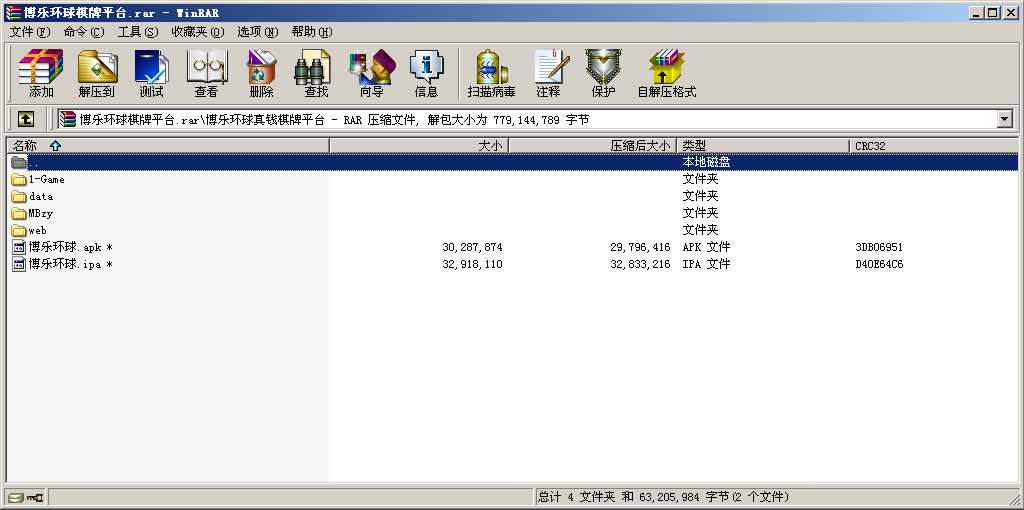The height and width of the screenshot is (510, 1024).
Task: Click the CRC32 value 3DB06951
Action: click(879, 247)
